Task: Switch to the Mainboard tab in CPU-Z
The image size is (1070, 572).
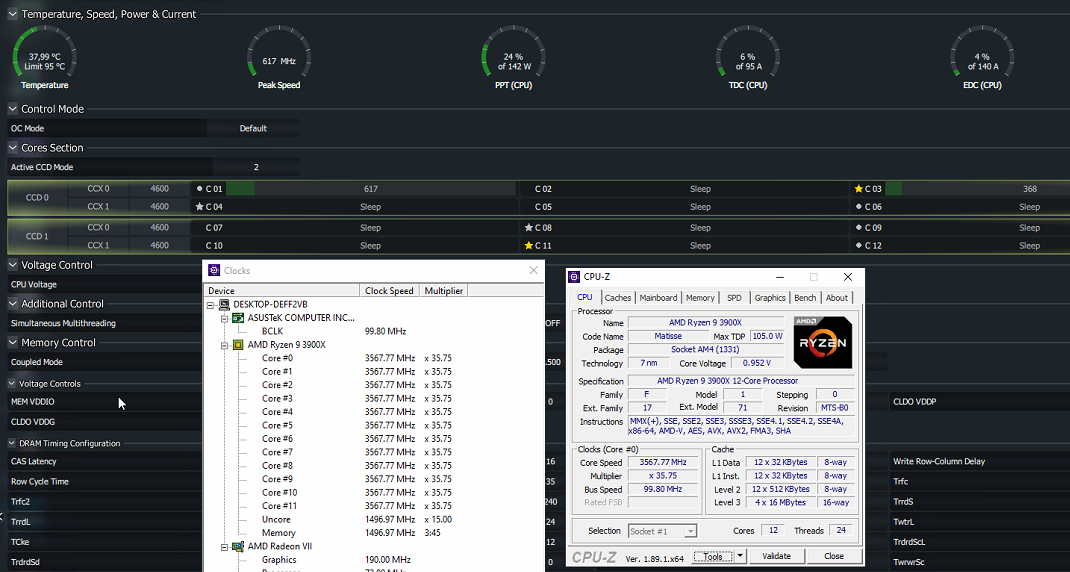Action: pyautogui.click(x=659, y=298)
